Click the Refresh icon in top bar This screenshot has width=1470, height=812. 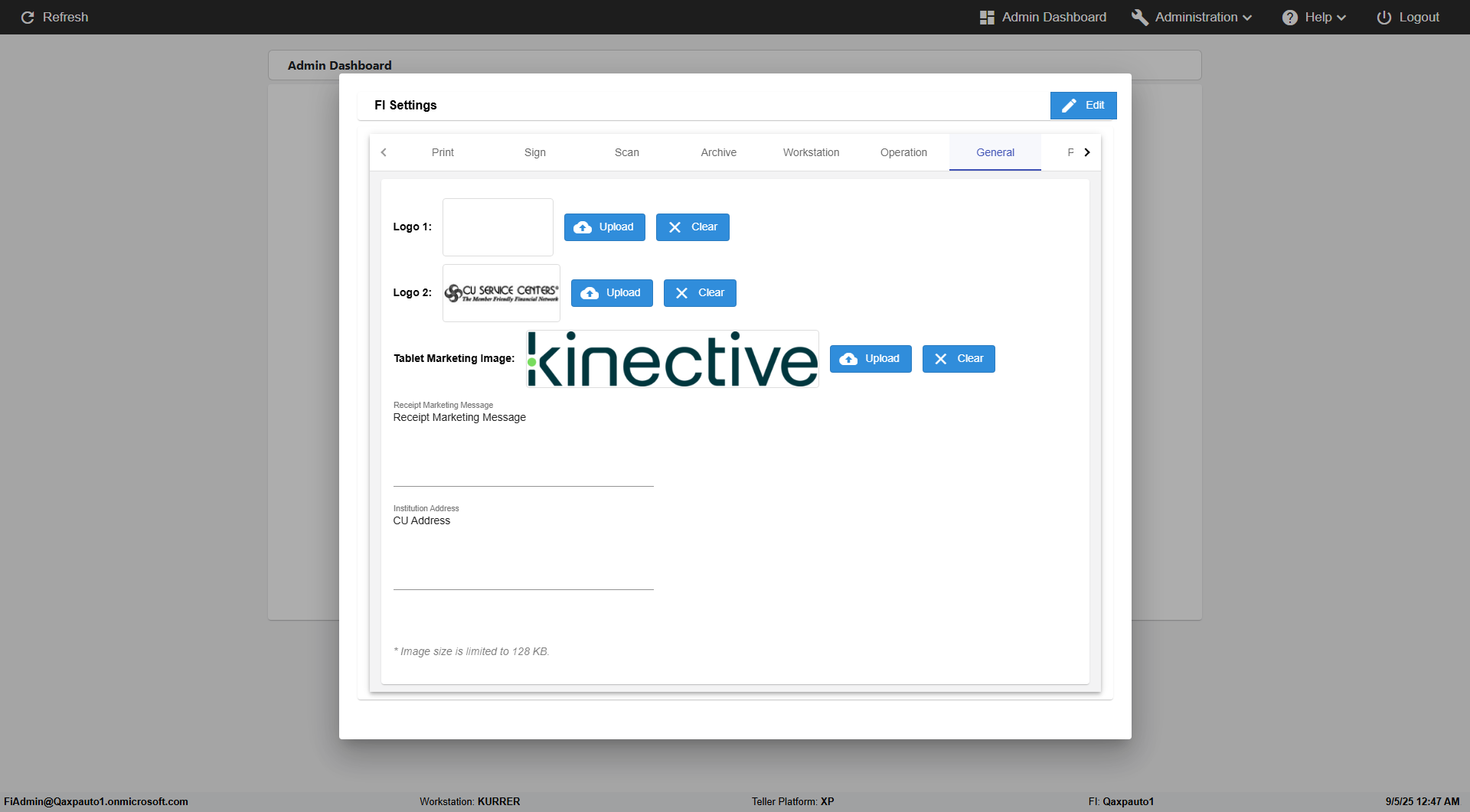tap(28, 17)
